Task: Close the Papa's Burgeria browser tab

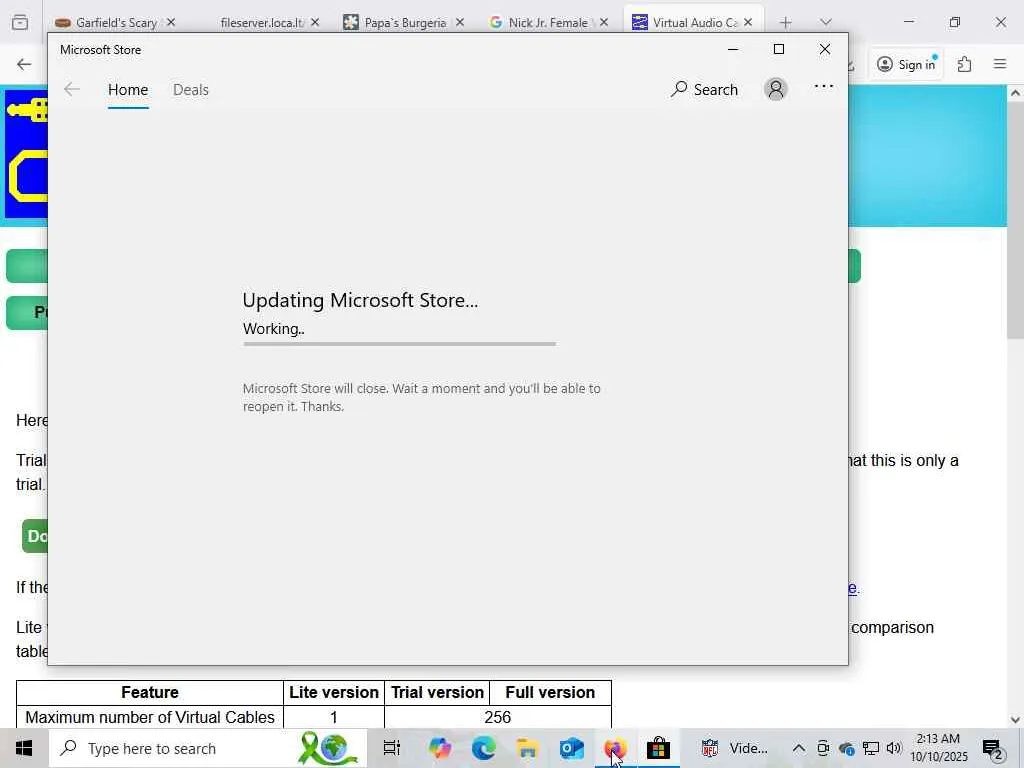Action: (460, 22)
